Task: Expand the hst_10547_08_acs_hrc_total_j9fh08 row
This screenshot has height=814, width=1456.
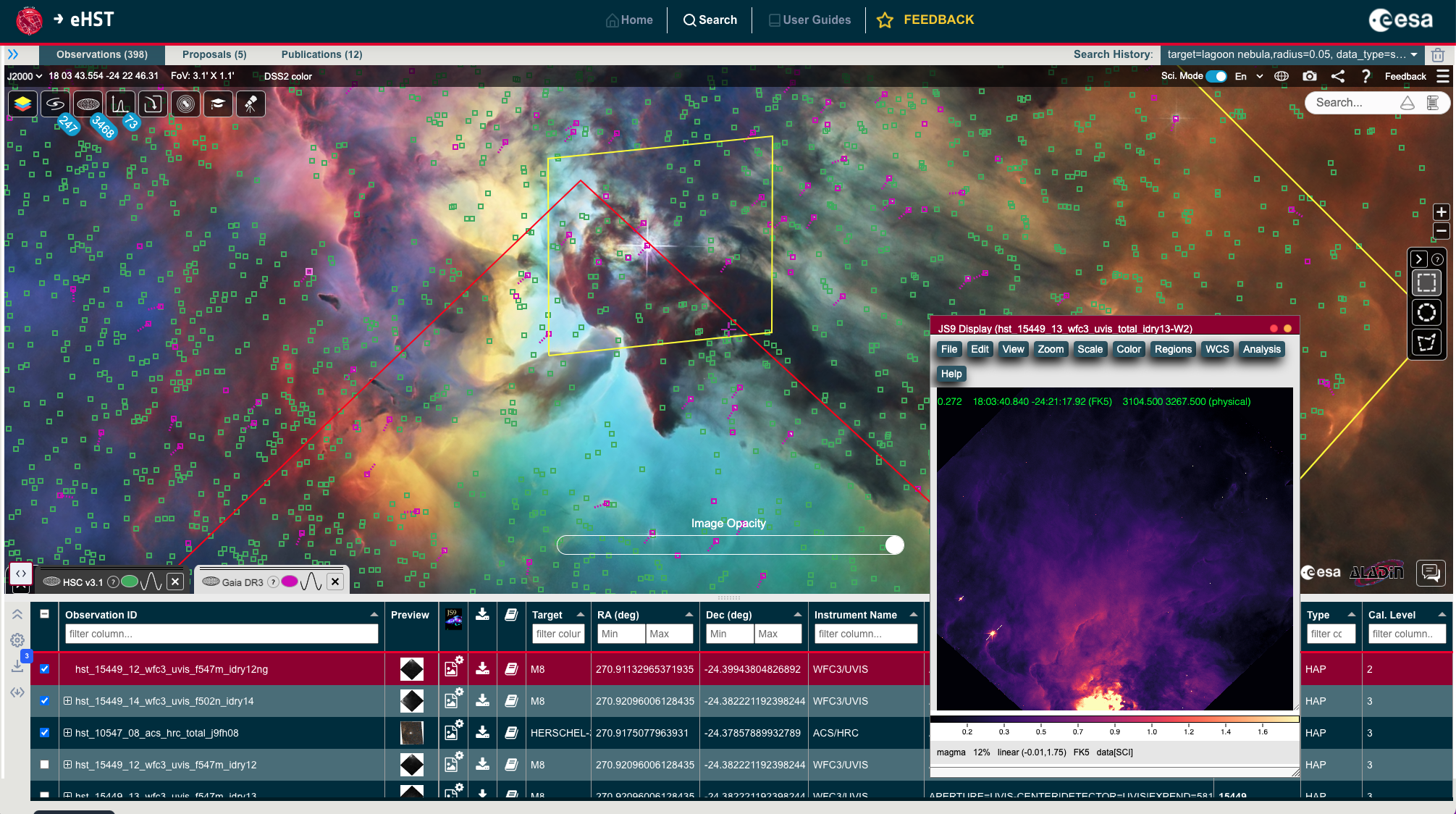Action: [67, 732]
